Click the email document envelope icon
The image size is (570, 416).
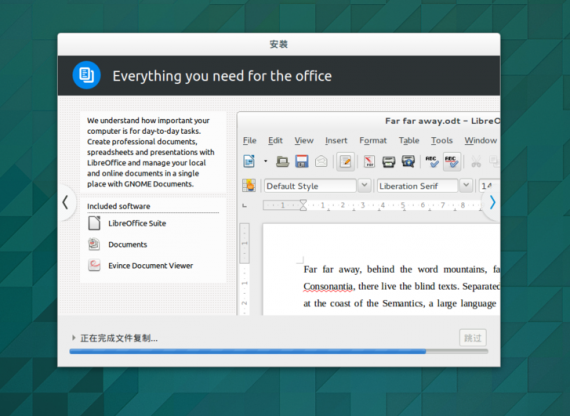[321, 161]
